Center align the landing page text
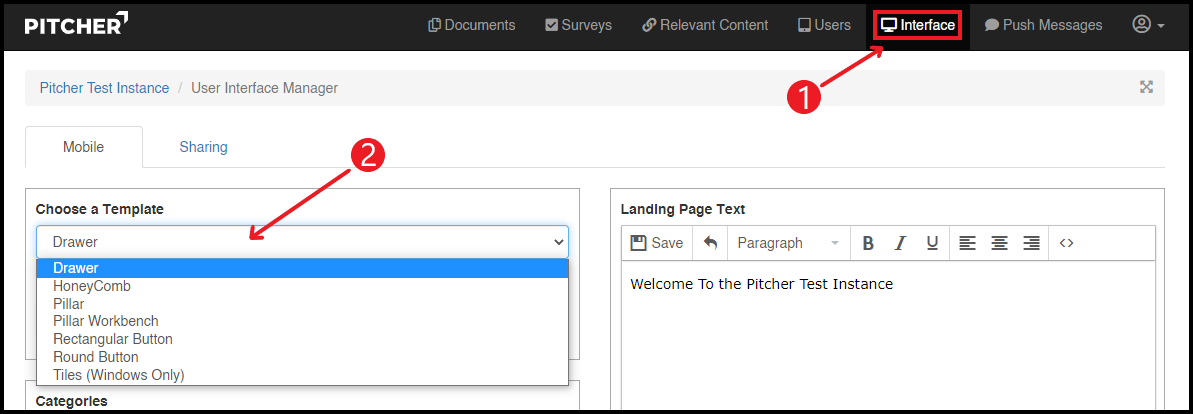Viewport: 1193px width, 414px height. [x=999, y=243]
